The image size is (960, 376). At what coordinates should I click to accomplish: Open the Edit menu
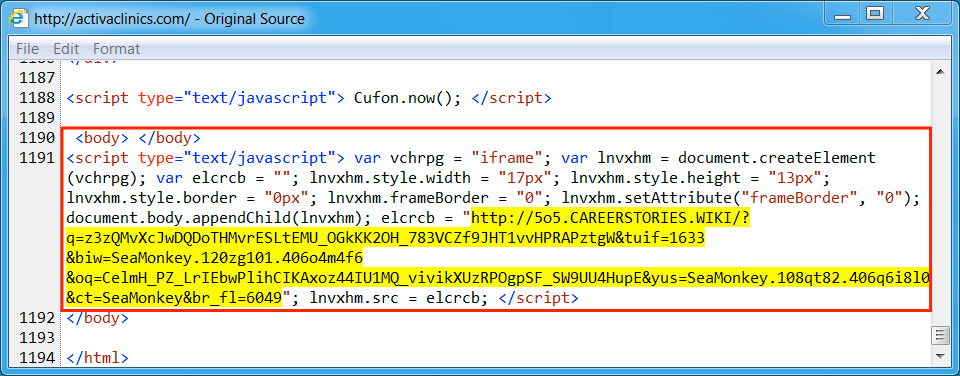coord(66,49)
